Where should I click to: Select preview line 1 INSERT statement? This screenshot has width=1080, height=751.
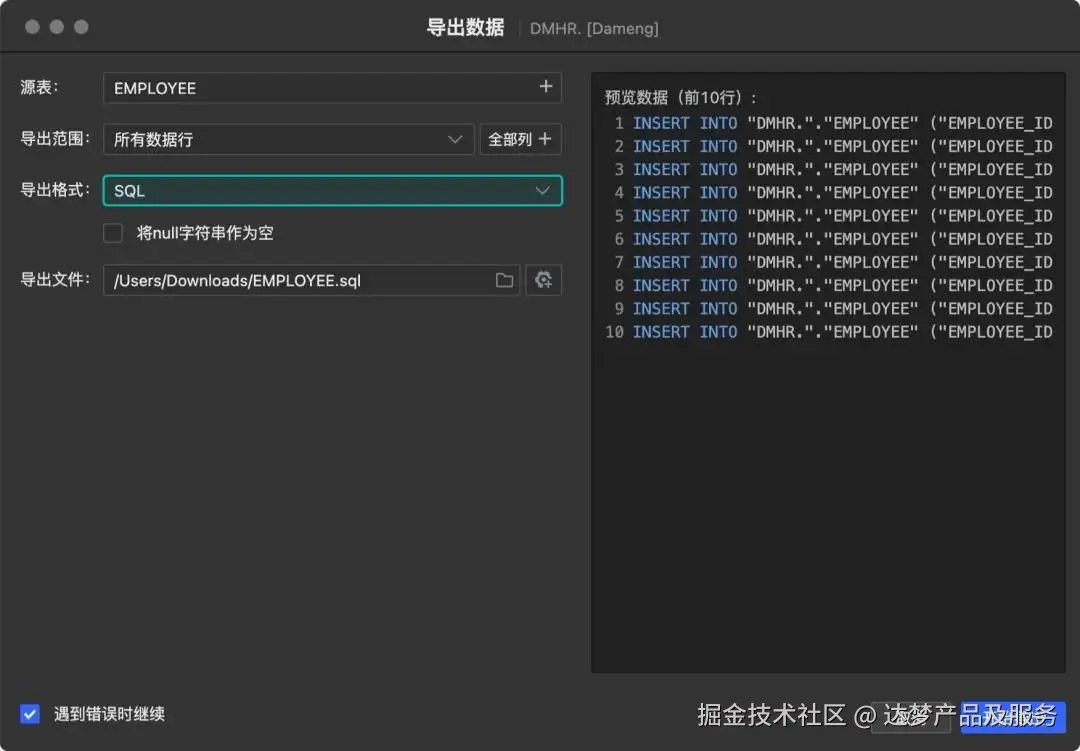point(842,123)
